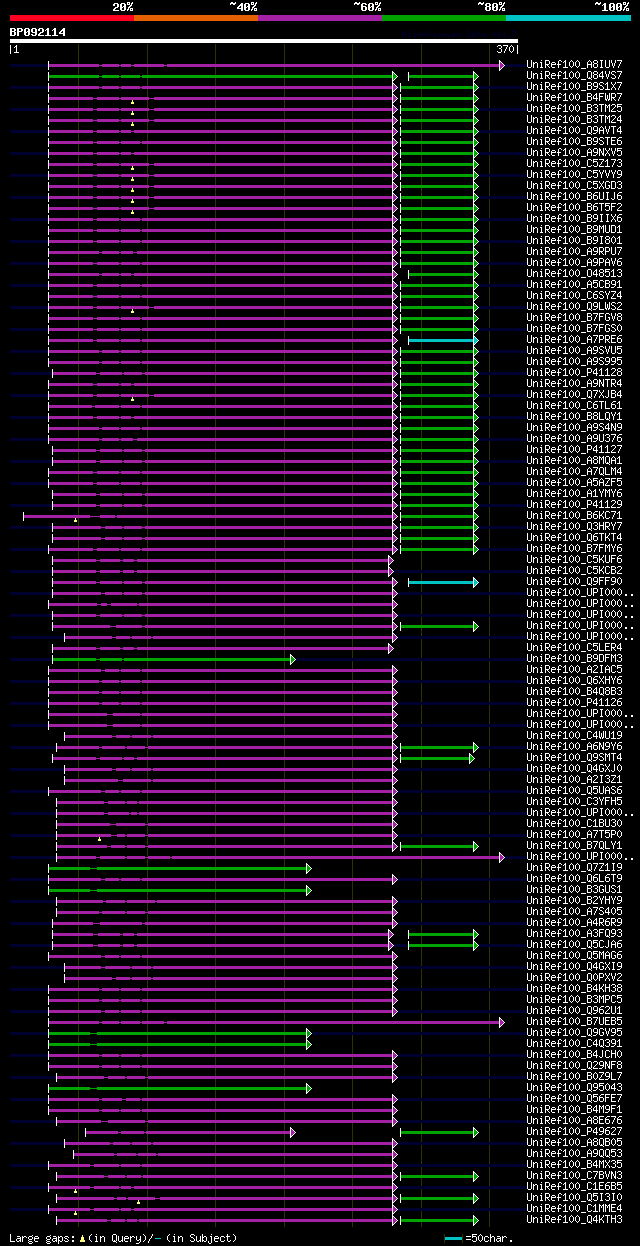The image size is (640, 1246).
Task: Click the UniRef100_A7PRE6 label
Action: tap(574, 340)
